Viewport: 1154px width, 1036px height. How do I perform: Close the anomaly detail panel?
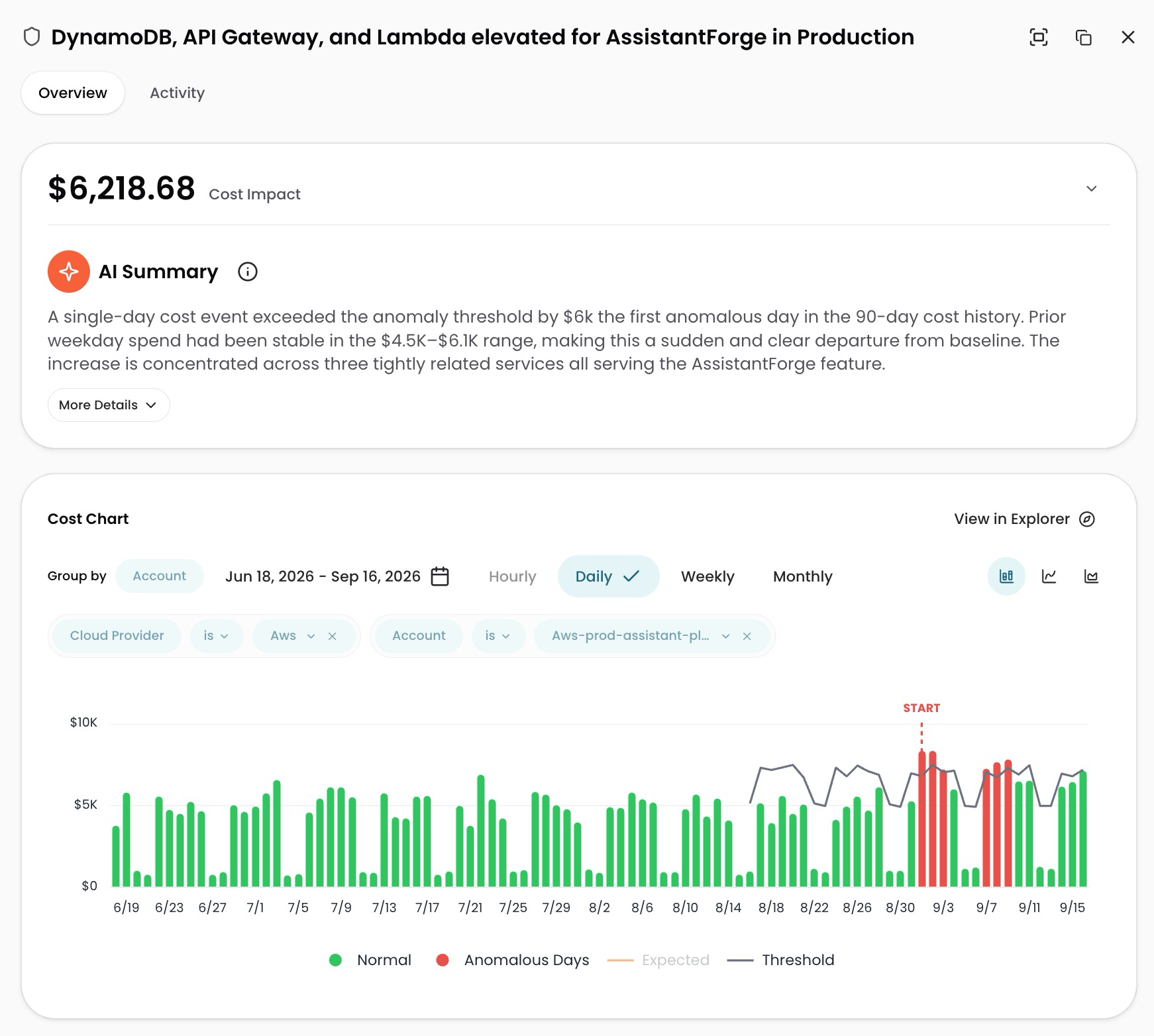(x=1128, y=37)
